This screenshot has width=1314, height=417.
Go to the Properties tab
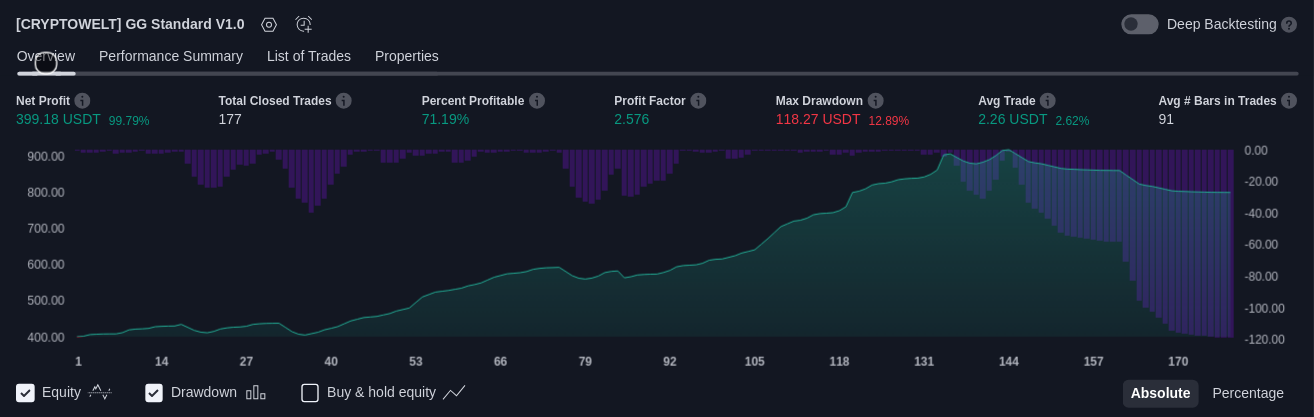[x=407, y=56]
